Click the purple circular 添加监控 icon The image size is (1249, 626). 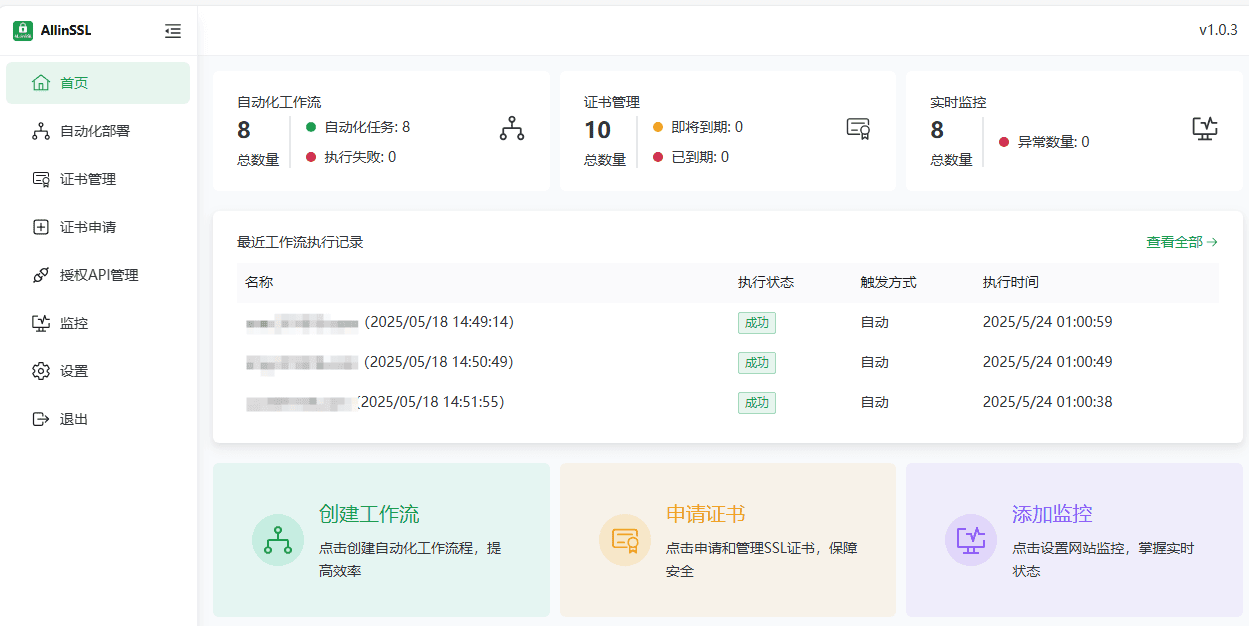pyautogui.click(x=971, y=540)
